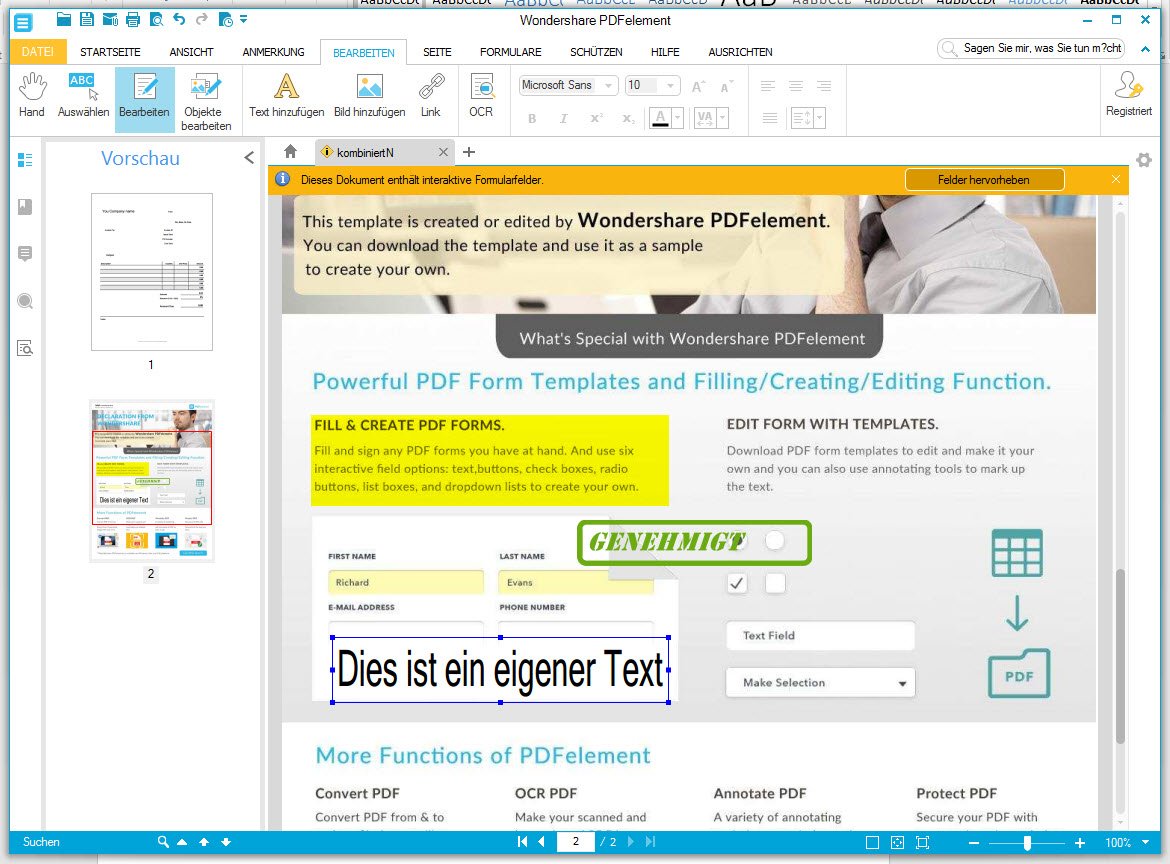Open the zoom percentage dropdown arrow
The width and height of the screenshot is (1170, 864).
point(1145,842)
